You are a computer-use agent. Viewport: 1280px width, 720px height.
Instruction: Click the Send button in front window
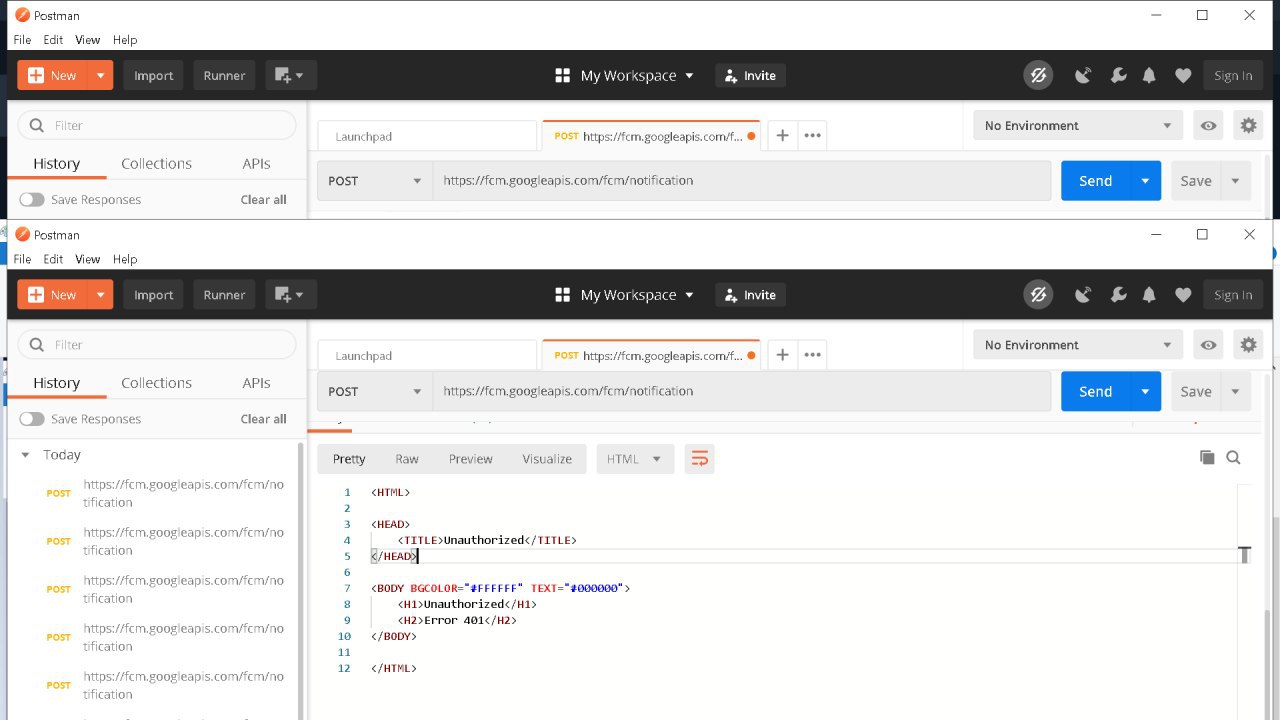pyautogui.click(x=1095, y=392)
